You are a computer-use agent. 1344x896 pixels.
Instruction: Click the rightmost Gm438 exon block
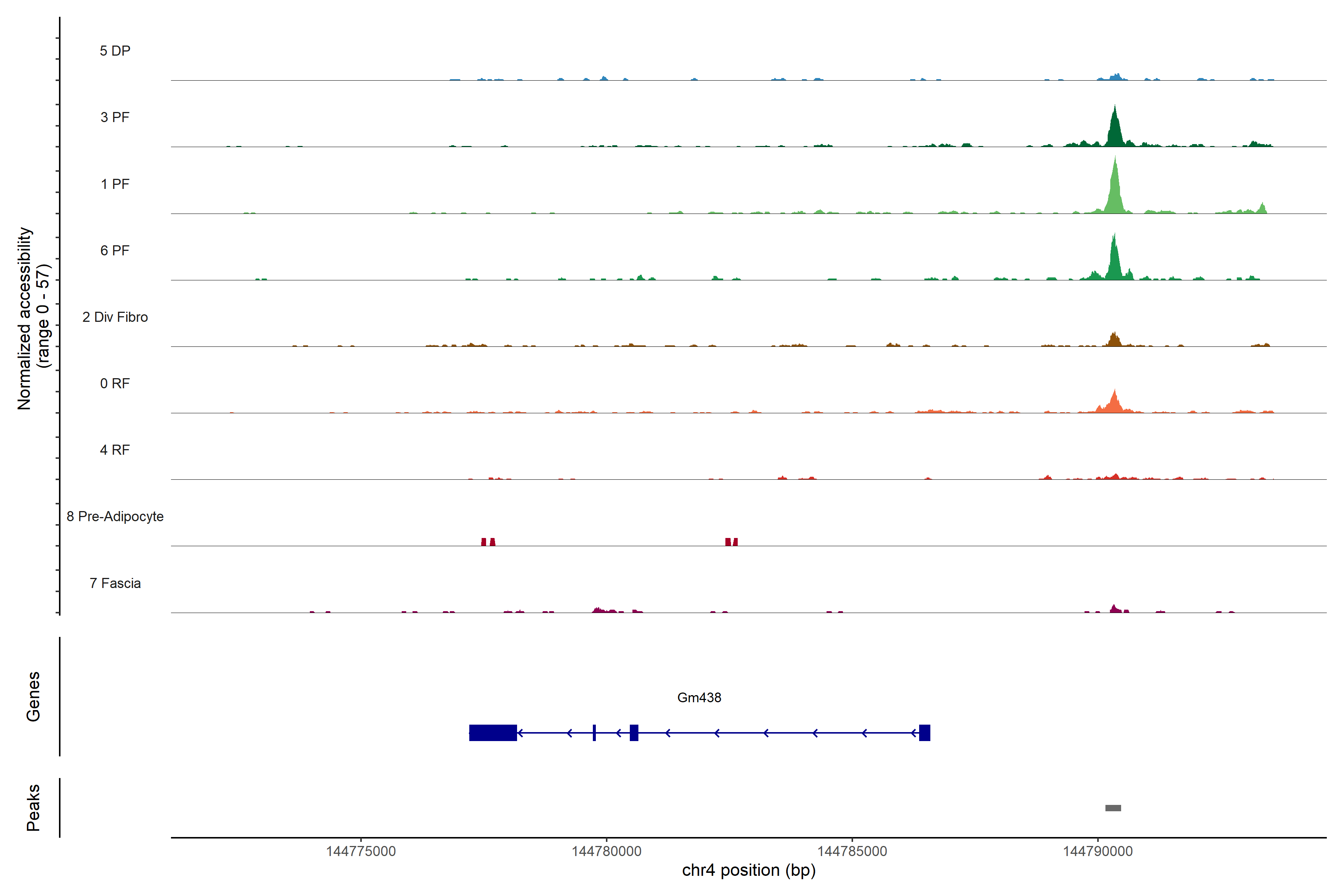point(924,732)
